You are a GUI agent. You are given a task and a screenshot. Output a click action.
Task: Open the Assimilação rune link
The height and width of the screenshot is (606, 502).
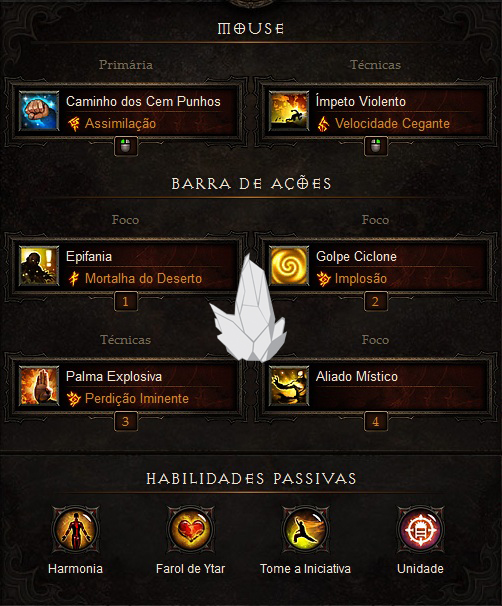[x=120, y=124]
